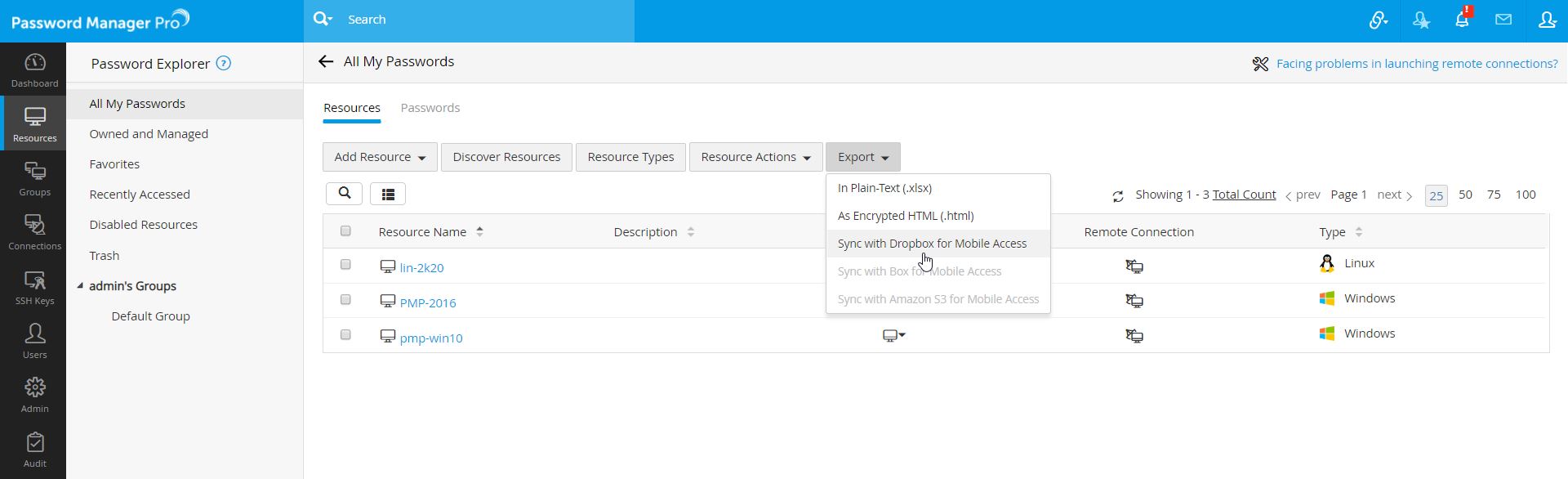Launch remote connection for lin-2k20

pyautogui.click(x=1134, y=266)
